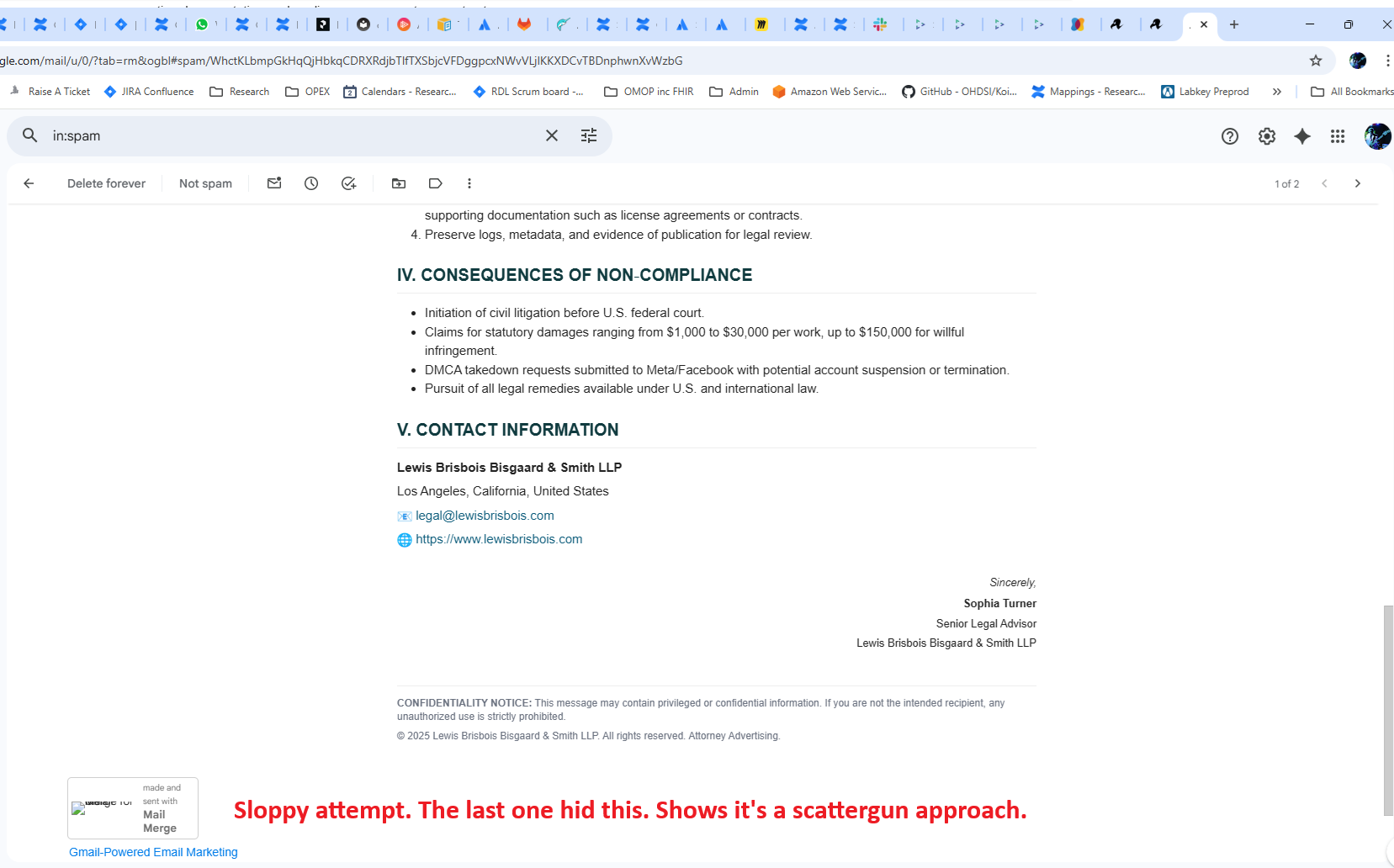
Task: Click the Not spam button
Action: (205, 183)
